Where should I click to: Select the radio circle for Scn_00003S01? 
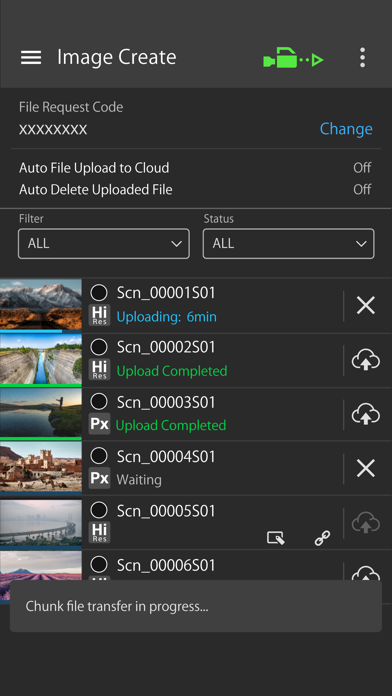pos(99,402)
